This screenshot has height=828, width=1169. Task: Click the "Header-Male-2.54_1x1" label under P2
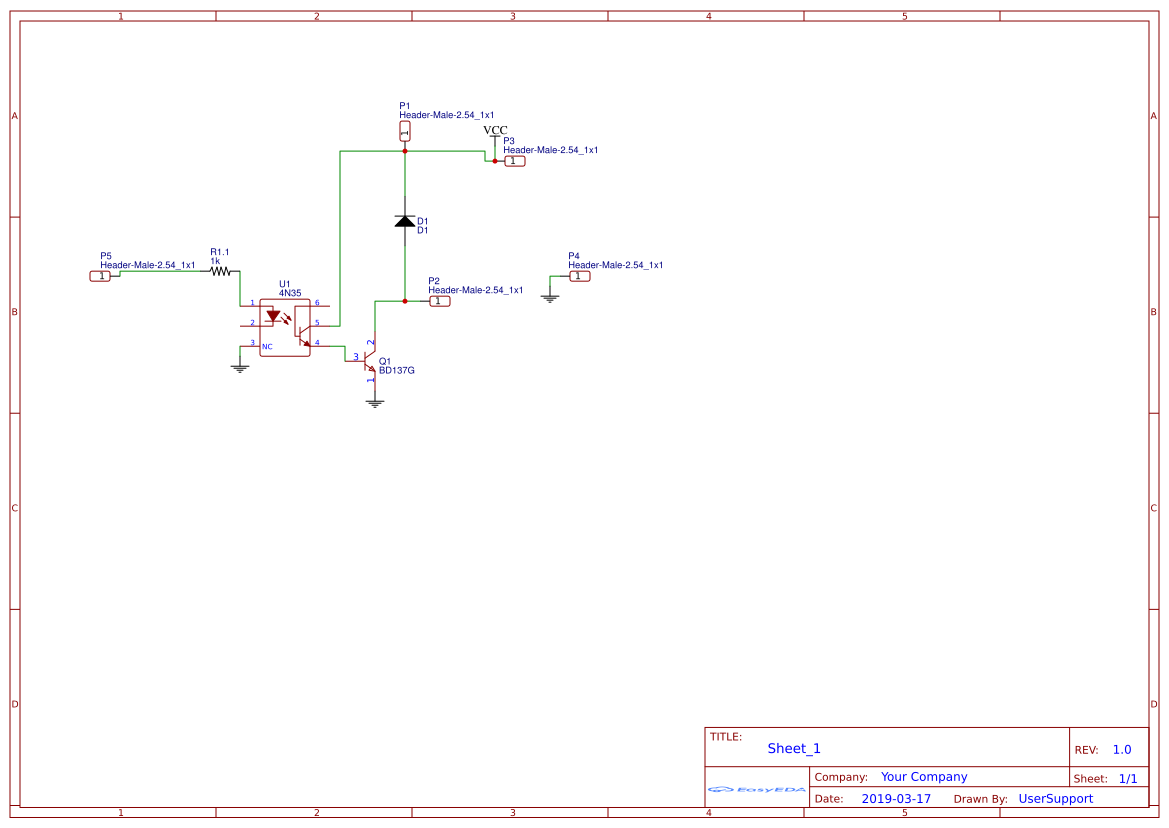pos(476,291)
